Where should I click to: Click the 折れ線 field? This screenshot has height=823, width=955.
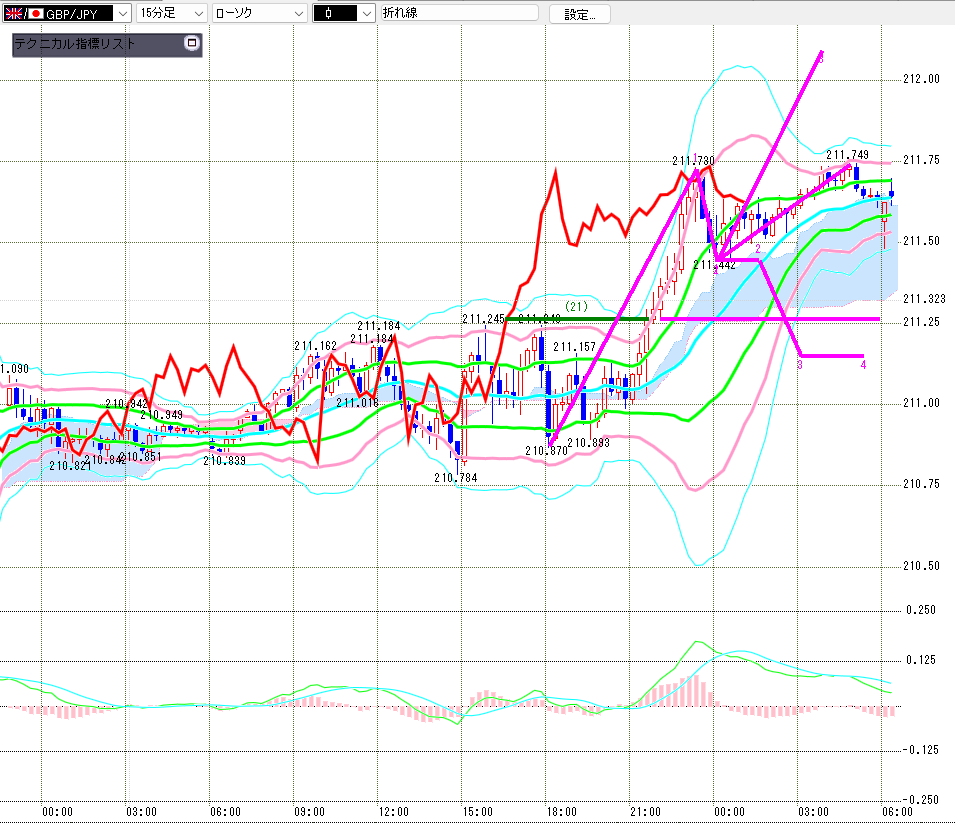click(x=459, y=13)
